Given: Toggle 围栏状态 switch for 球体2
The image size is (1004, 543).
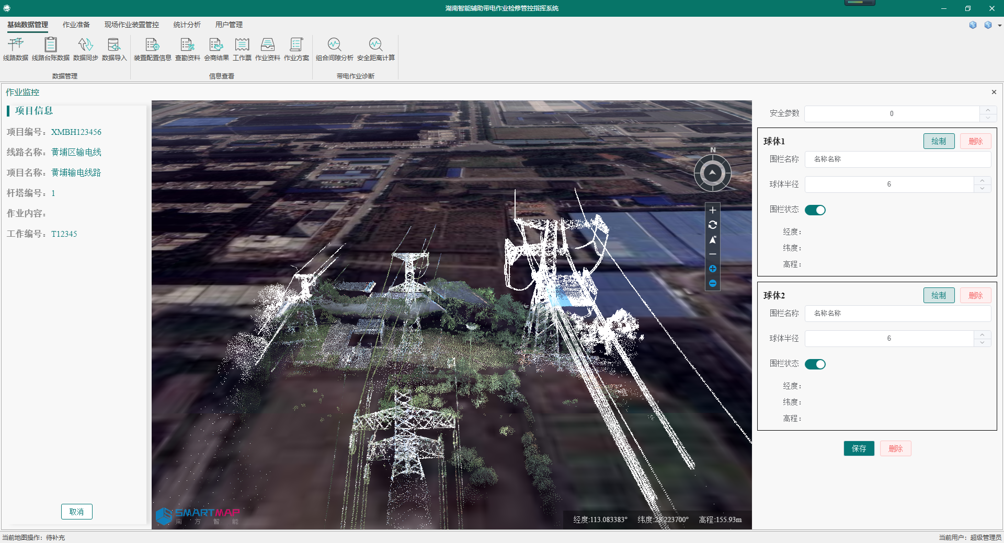Looking at the screenshot, I should [x=815, y=364].
